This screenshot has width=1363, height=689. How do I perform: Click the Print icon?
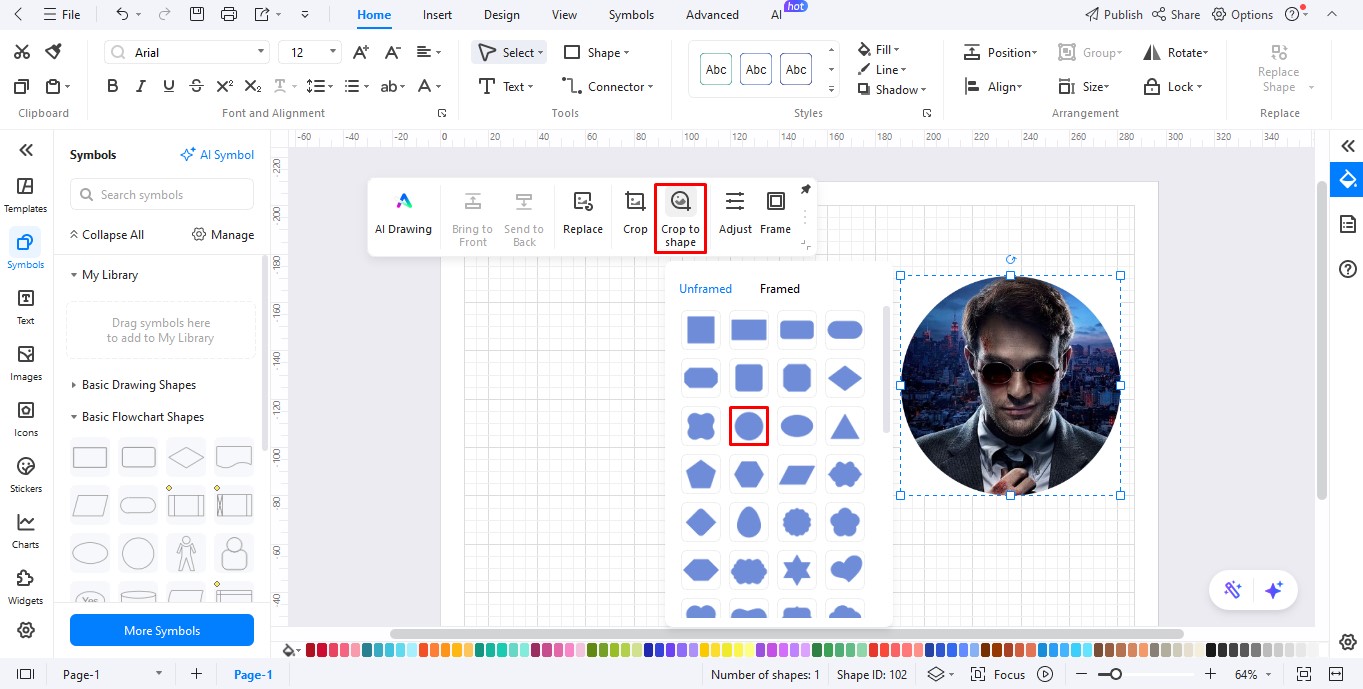pyautogui.click(x=229, y=14)
